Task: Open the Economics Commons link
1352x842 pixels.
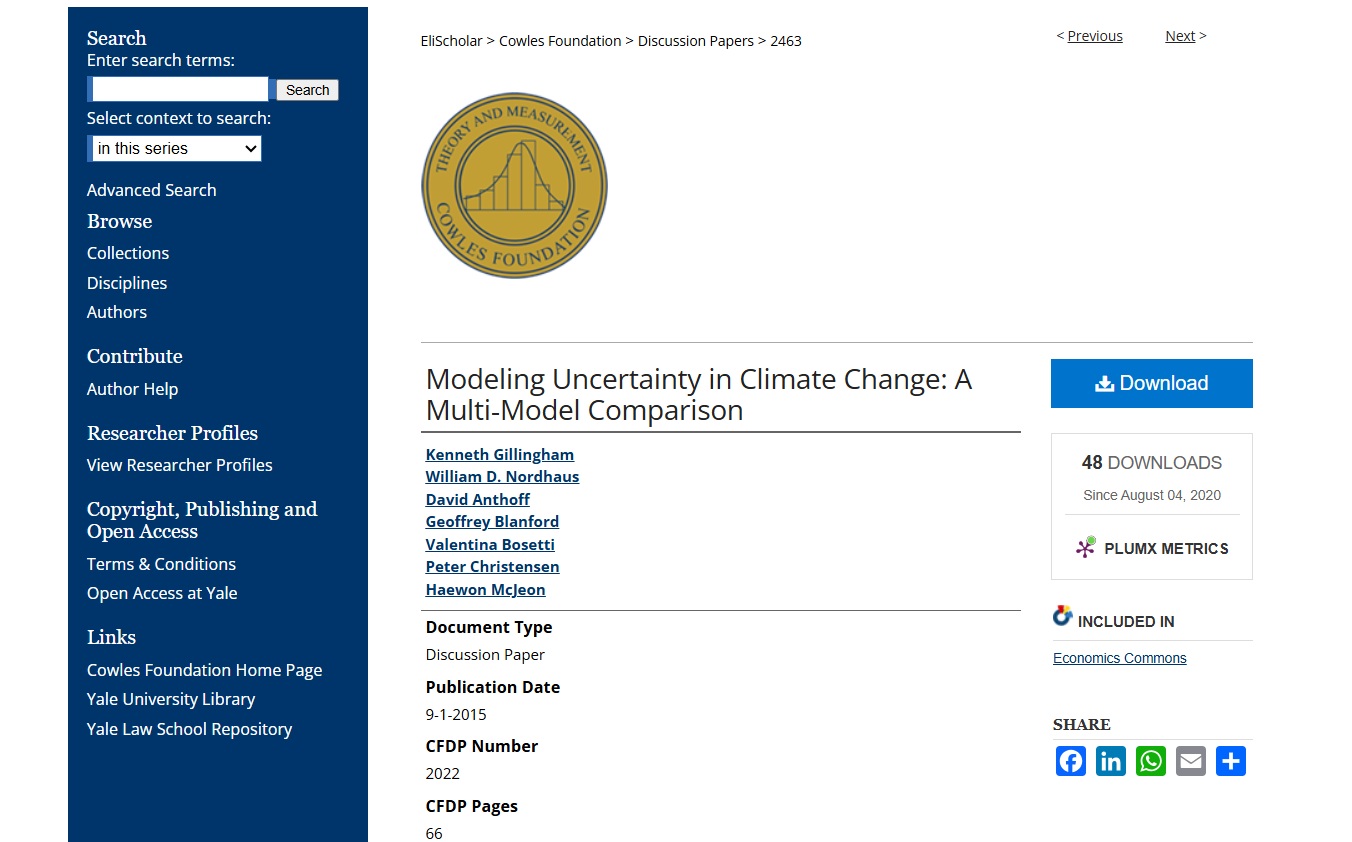Action: click(1119, 658)
